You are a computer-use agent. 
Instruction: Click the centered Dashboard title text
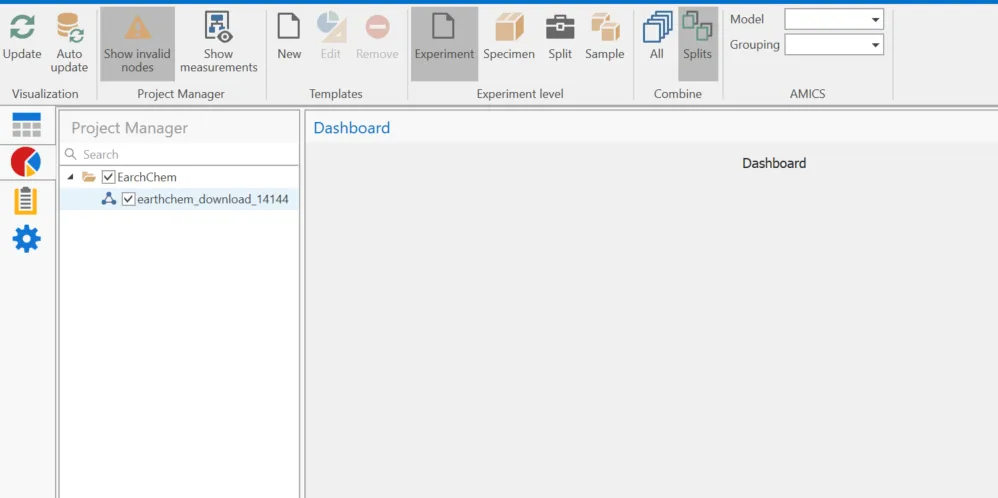click(x=774, y=163)
